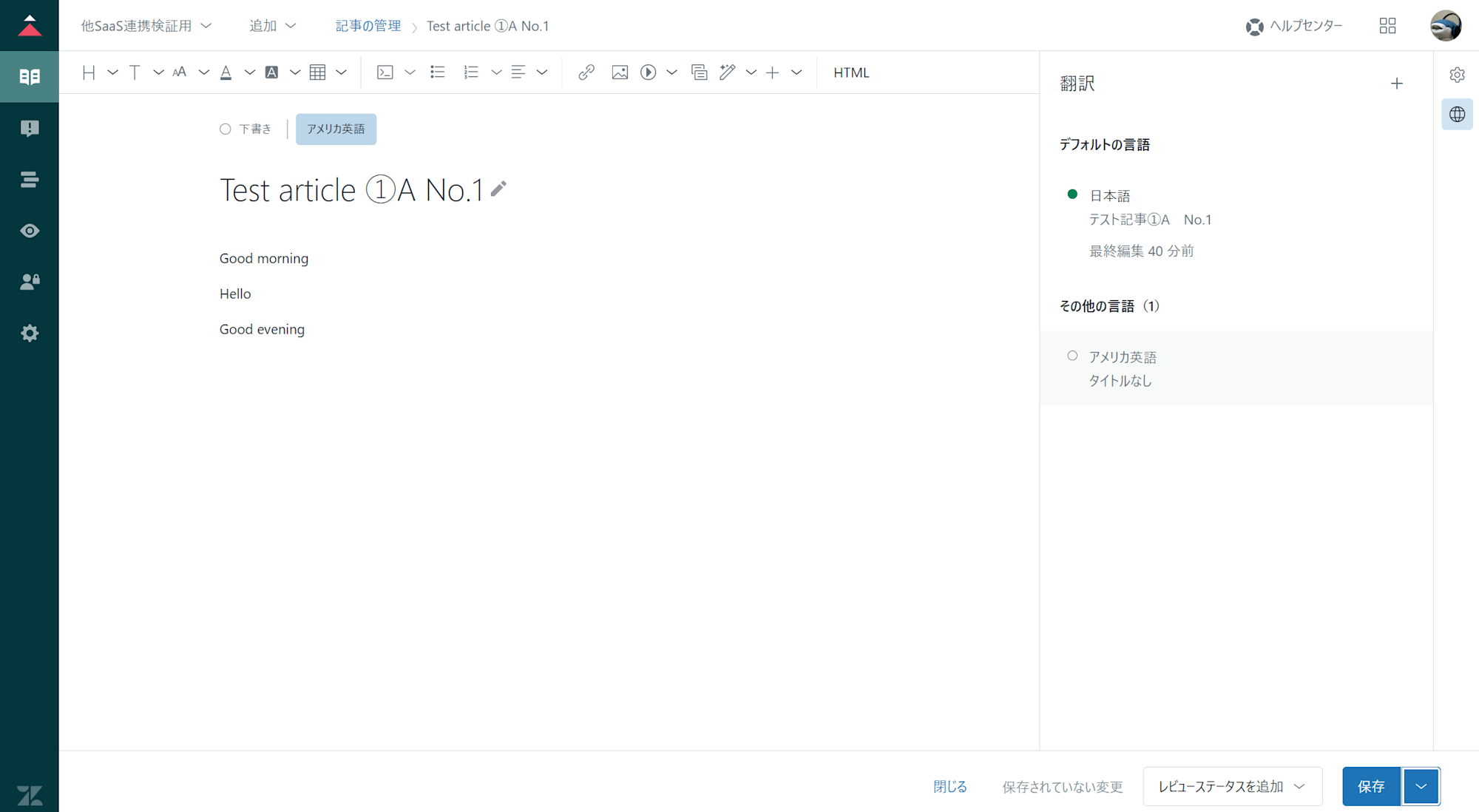The height and width of the screenshot is (812, 1479).
Task: Switch editor to HTML source view
Action: (x=851, y=72)
